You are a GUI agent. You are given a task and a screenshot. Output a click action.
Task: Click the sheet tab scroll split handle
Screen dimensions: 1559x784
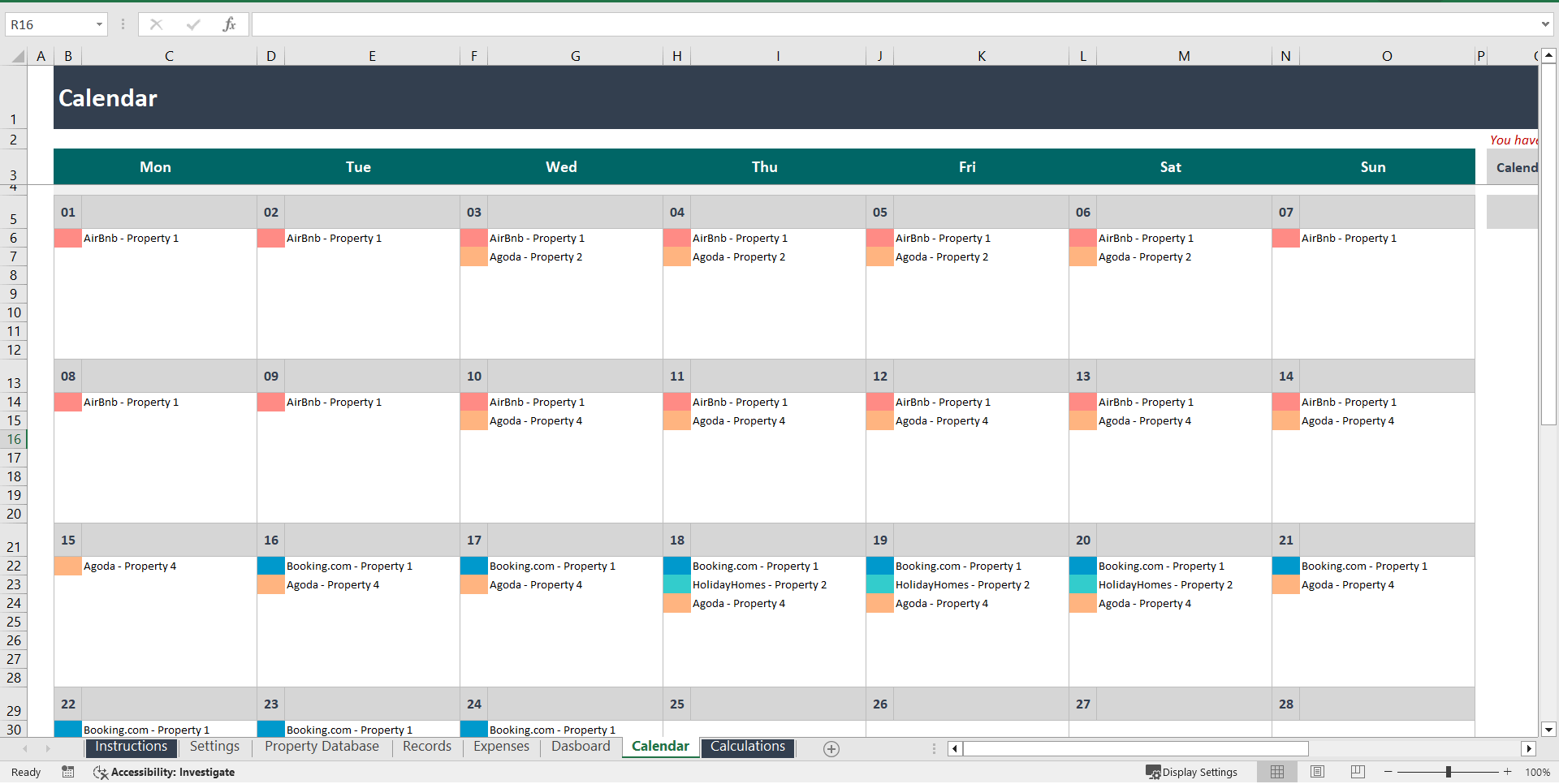point(934,748)
